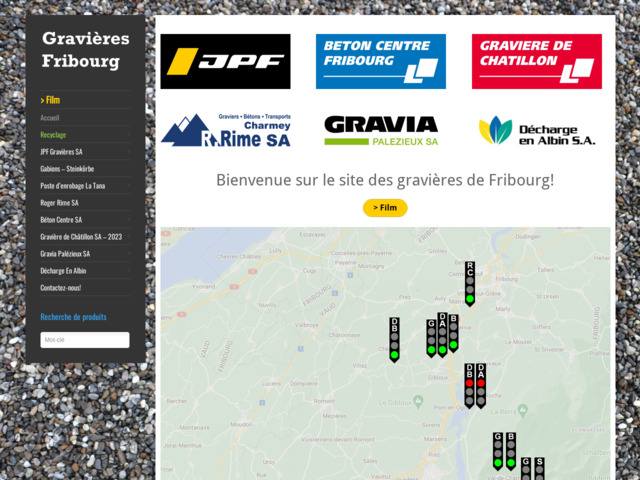Navigate to Contactez-nous! in the sidebar

click(61, 288)
